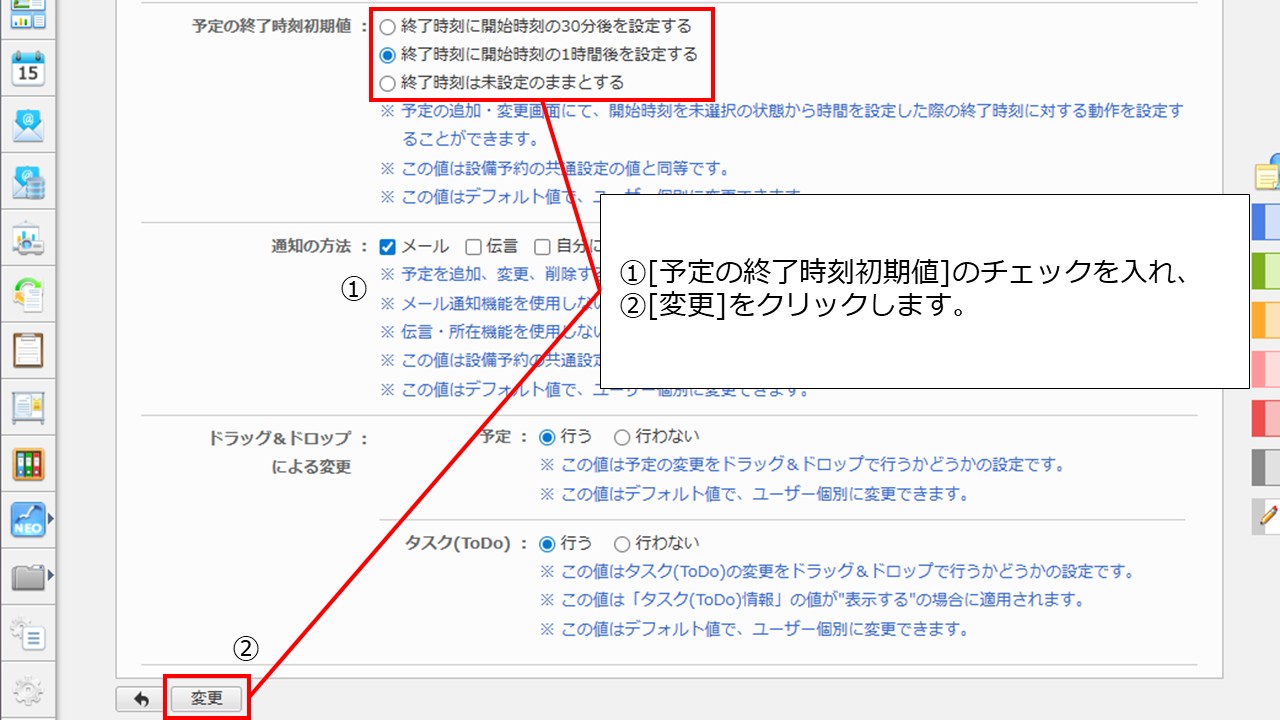
Task: Open the mail archive database icon
Action: click(x=28, y=183)
